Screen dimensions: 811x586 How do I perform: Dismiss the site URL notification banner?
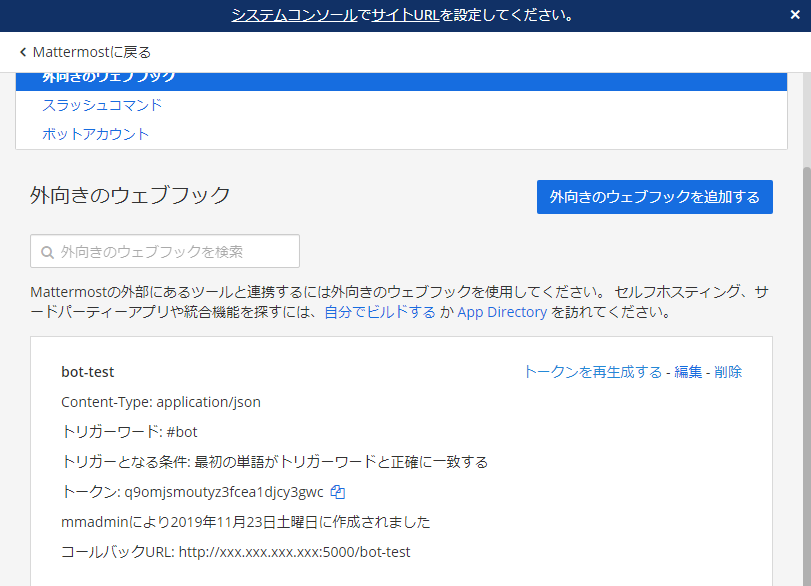coord(795,15)
